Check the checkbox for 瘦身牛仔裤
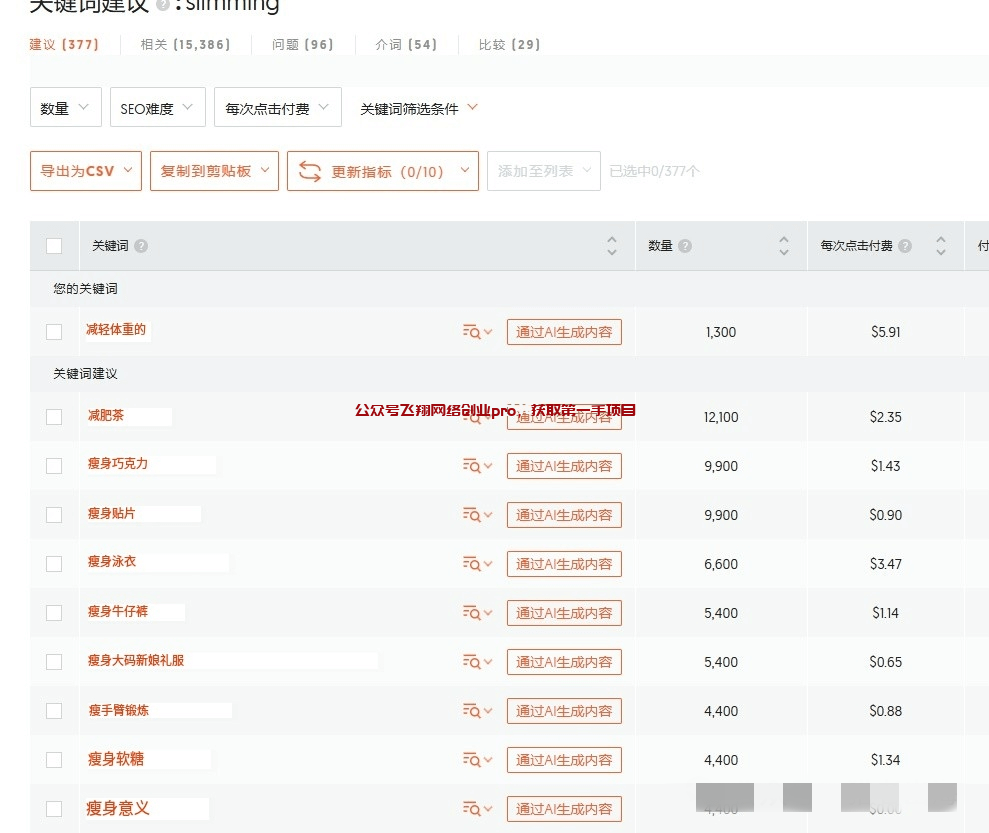 click(54, 613)
